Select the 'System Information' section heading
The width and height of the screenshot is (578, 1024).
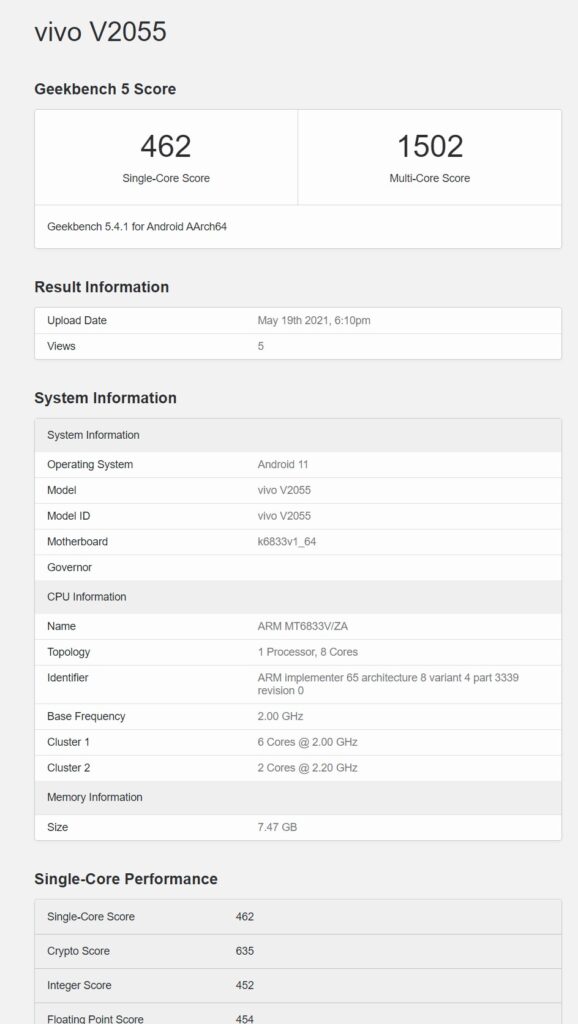(x=105, y=398)
